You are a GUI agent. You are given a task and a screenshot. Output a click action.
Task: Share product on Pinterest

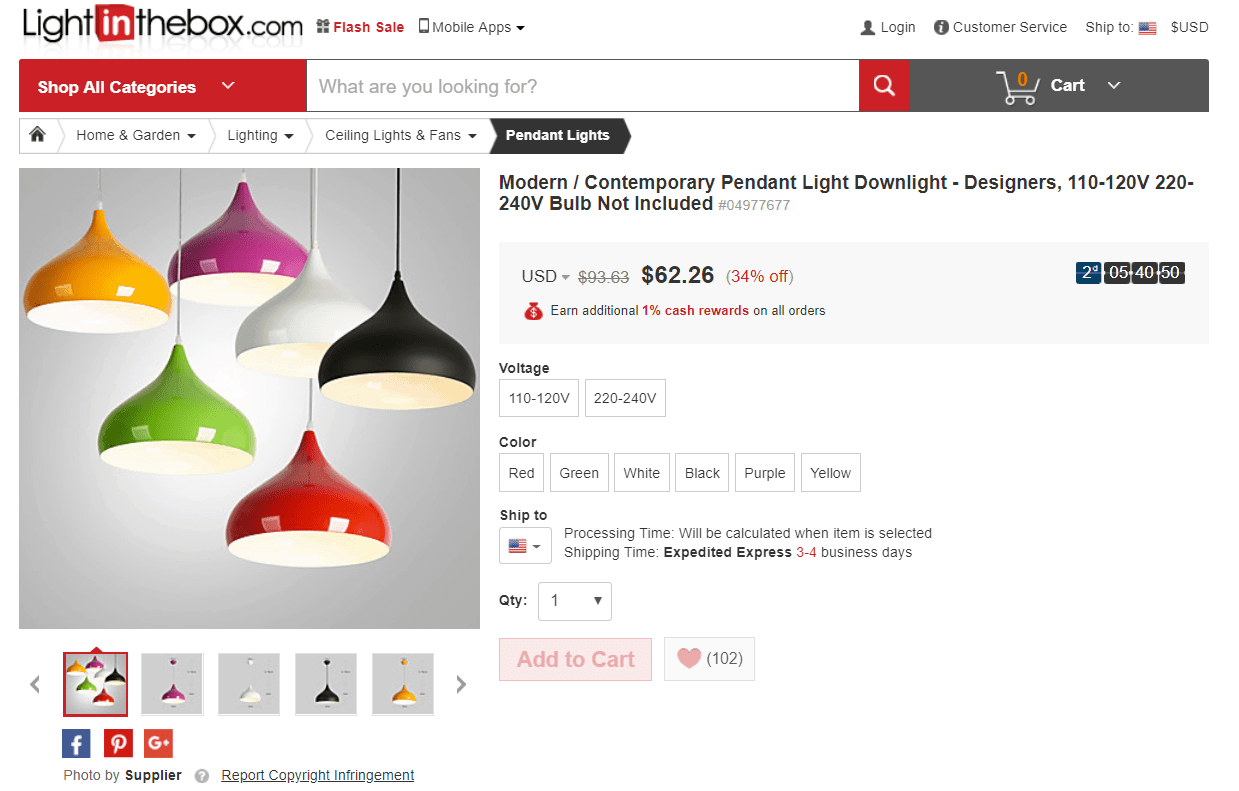click(118, 743)
